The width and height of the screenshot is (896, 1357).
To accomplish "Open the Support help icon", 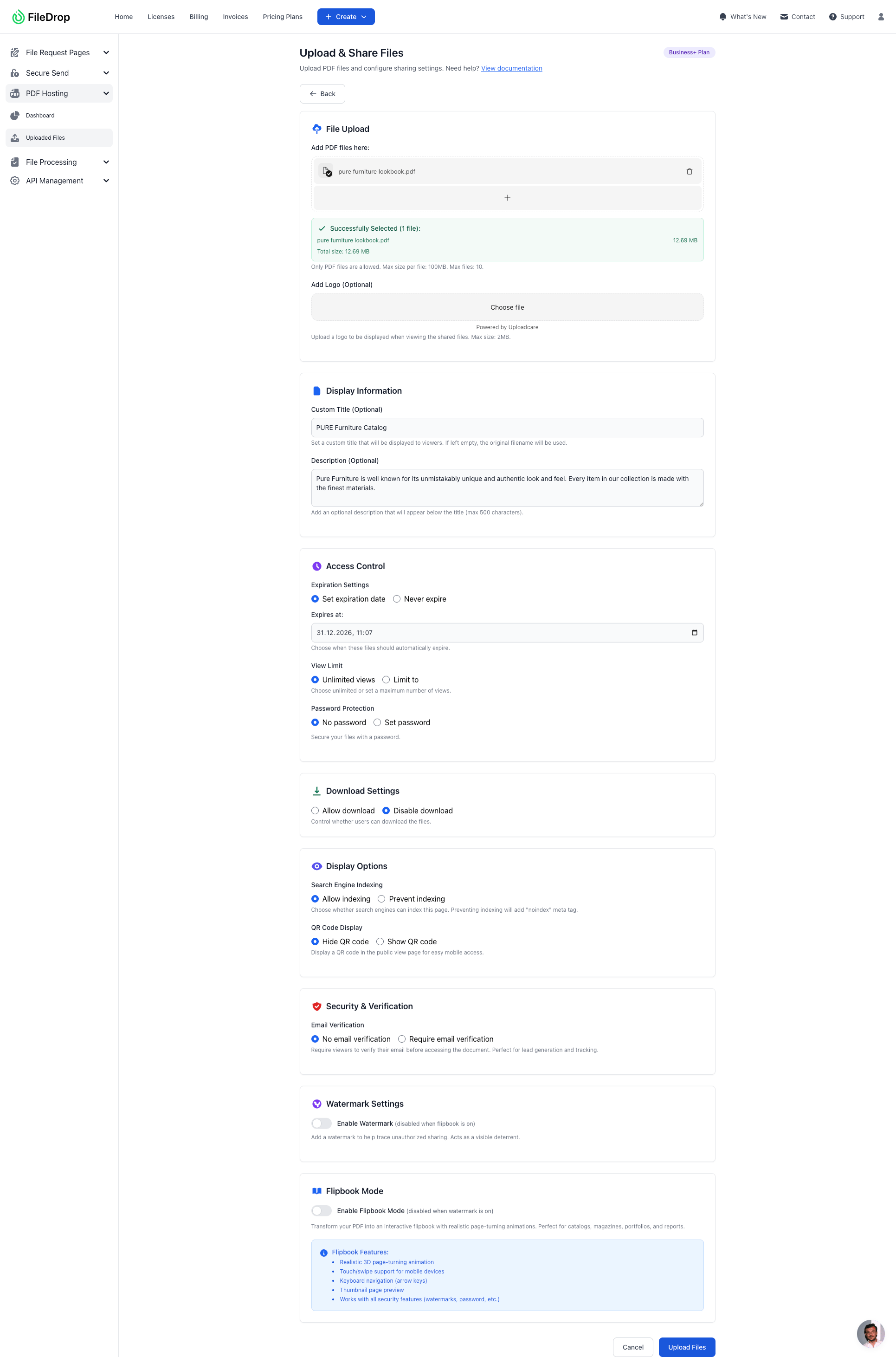I will coord(846,17).
